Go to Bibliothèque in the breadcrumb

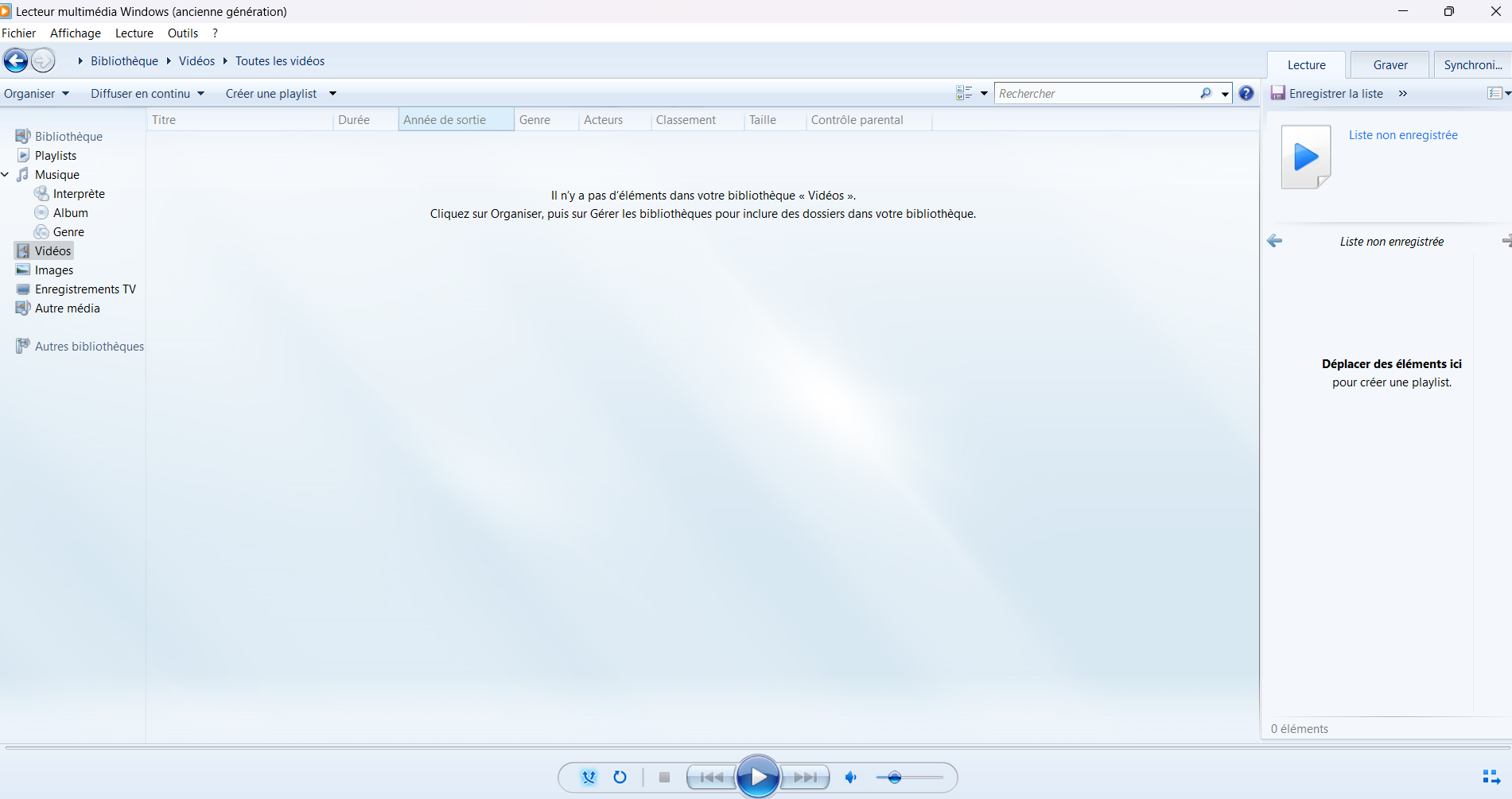point(124,60)
